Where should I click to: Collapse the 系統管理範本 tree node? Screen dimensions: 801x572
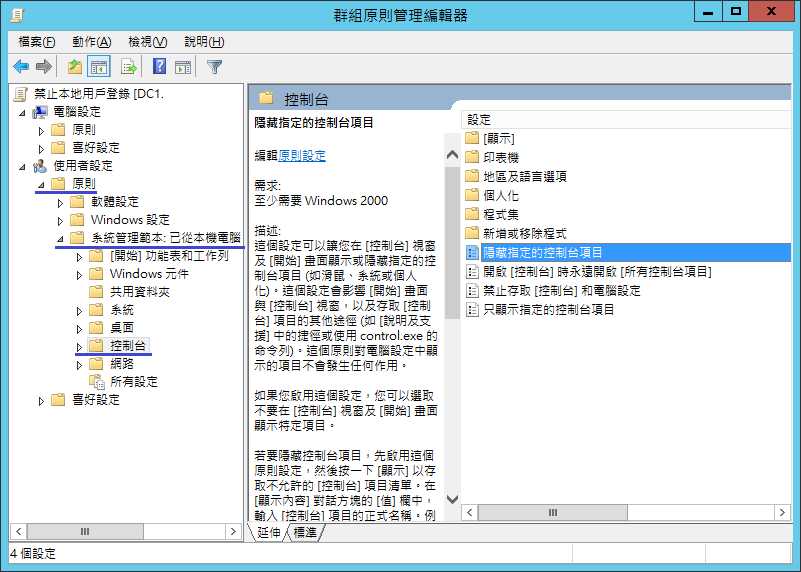[x=60, y=239]
